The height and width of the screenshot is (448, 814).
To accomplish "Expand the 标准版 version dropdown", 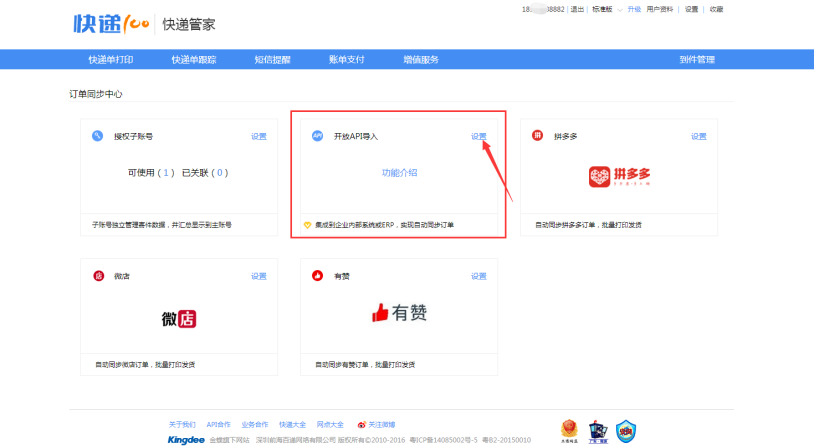I will point(620,9).
